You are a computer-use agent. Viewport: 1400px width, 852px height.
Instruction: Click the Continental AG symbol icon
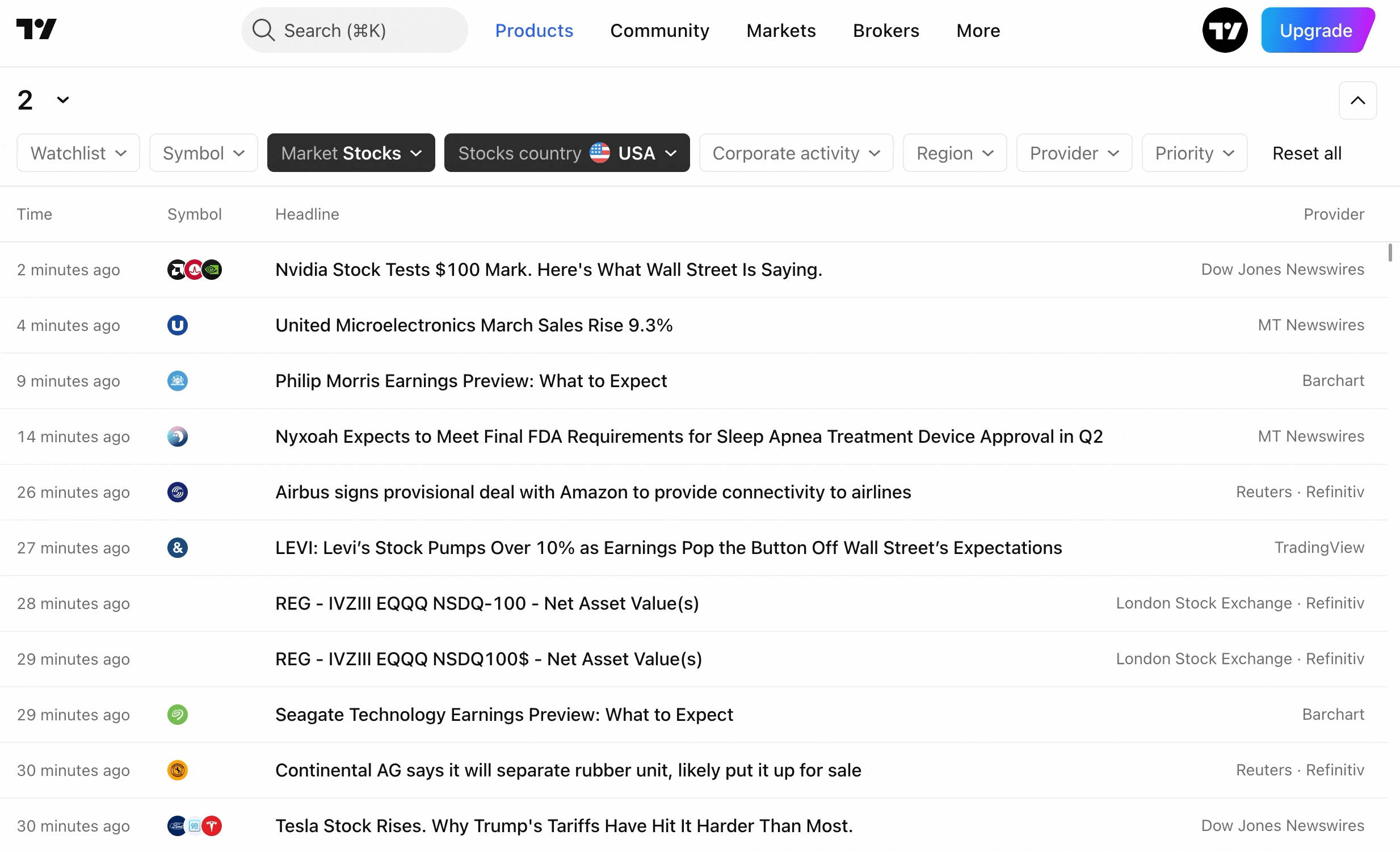click(x=177, y=771)
